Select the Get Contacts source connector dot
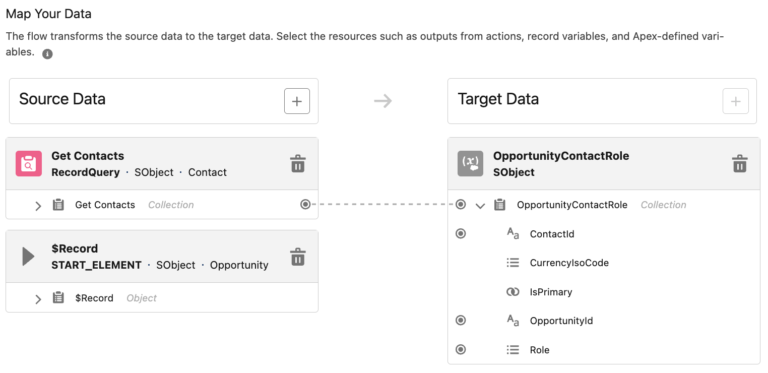Image resolution: width=768 pixels, height=373 pixels. point(305,205)
